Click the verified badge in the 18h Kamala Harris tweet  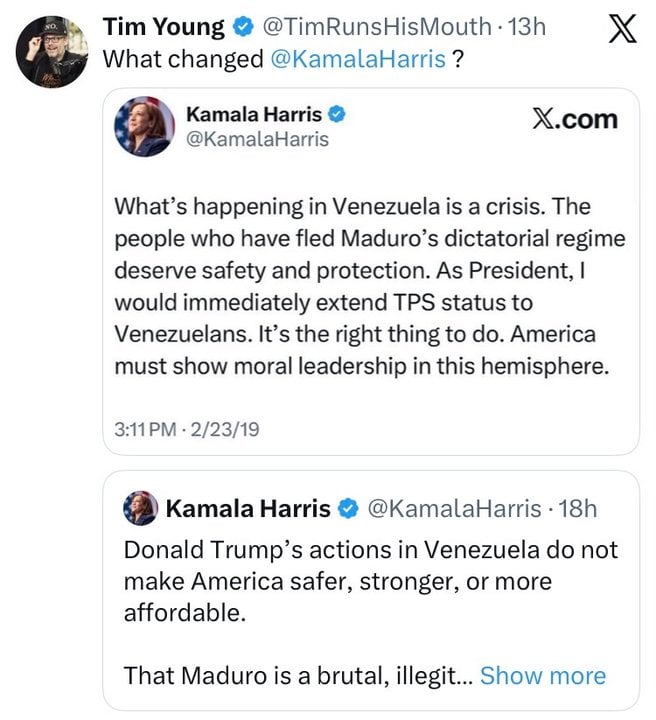pyautogui.click(x=348, y=509)
